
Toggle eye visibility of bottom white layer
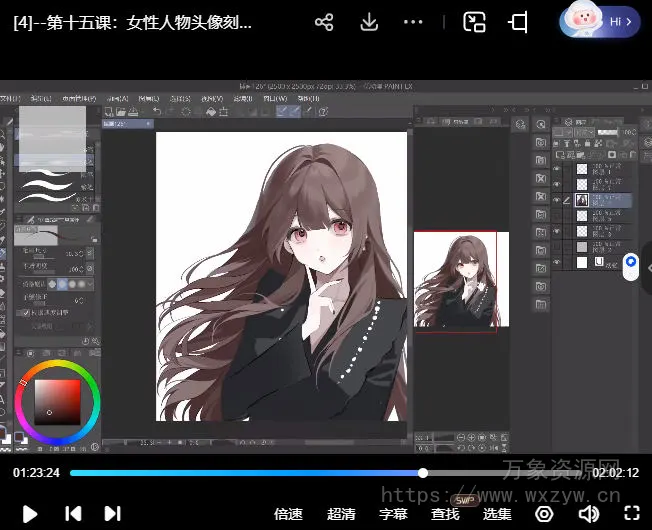pyautogui.click(x=558, y=262)
